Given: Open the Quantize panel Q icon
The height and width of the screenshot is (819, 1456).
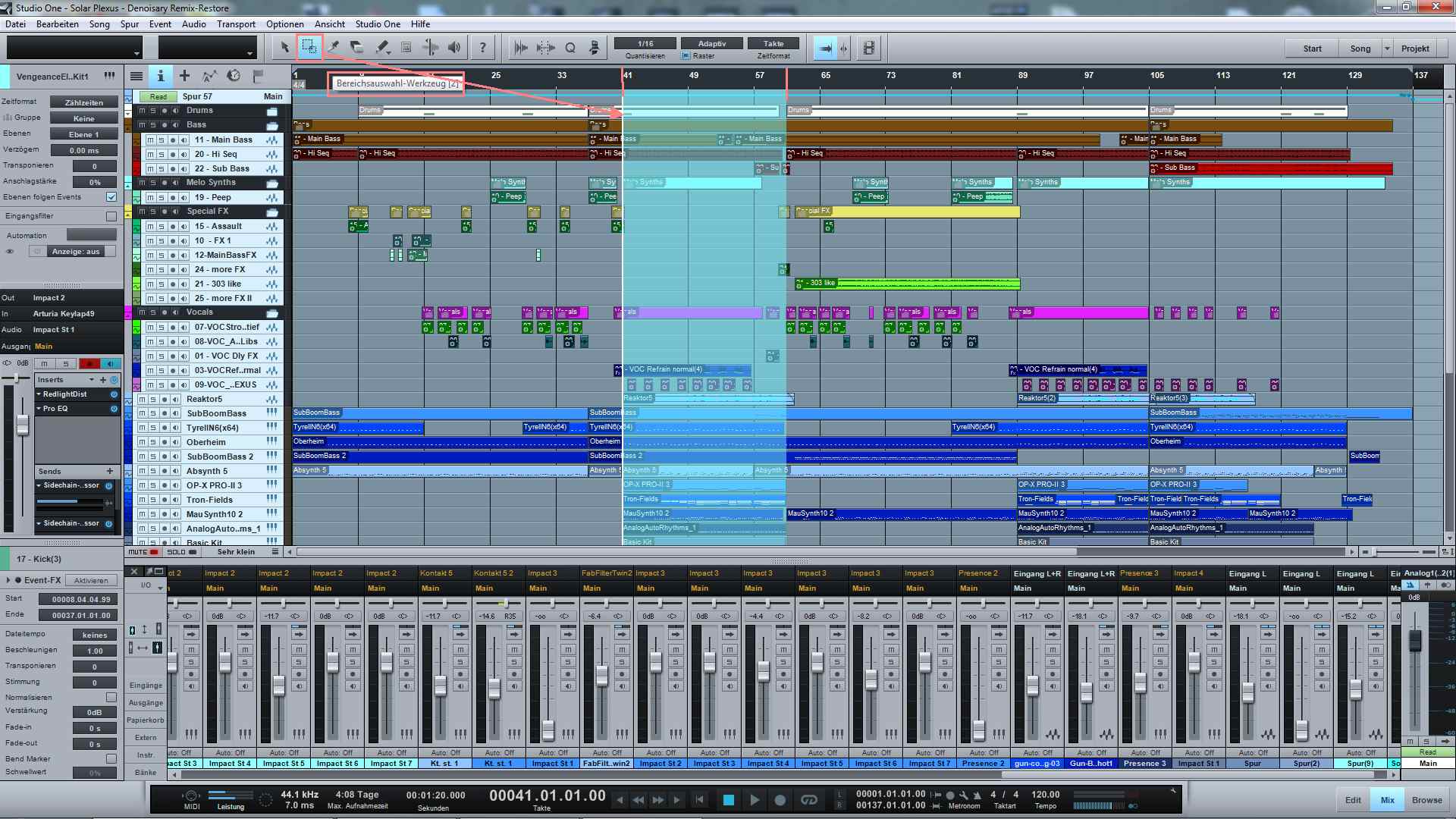Looking at the screenshot, I should click(570, 48).
